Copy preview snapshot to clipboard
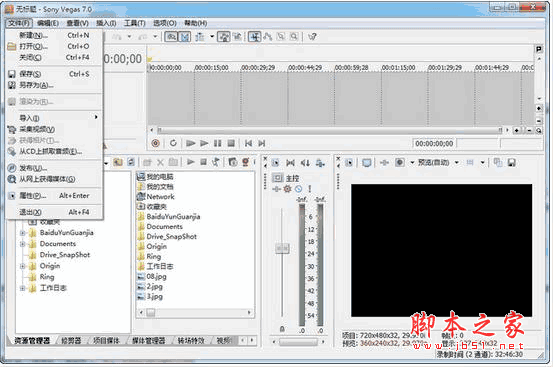Viewport: 553px width, 367px height. [498, 163]
